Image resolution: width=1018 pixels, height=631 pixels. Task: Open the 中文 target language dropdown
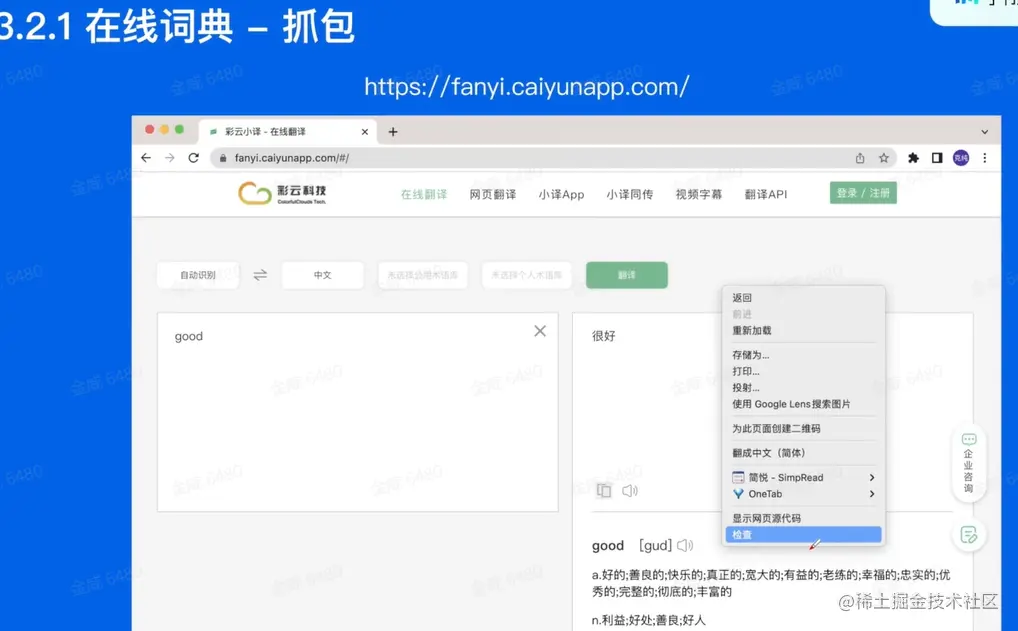(323, 275)
